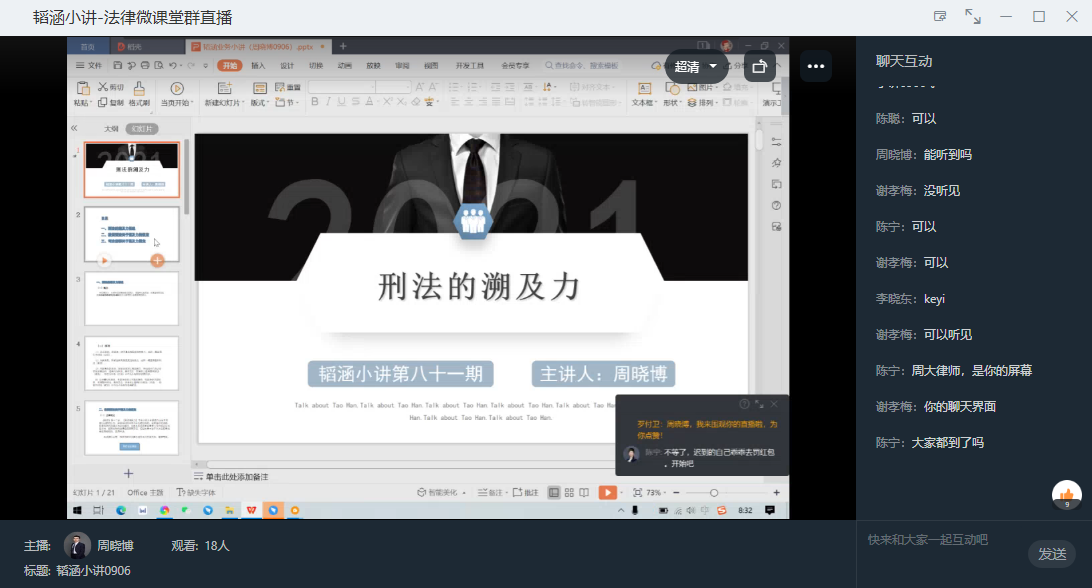Image resolution: width=1092 pixels, height=588 pixels.
Task: Click the Windows Start button in shared screen
Action: tap(77, 511)
